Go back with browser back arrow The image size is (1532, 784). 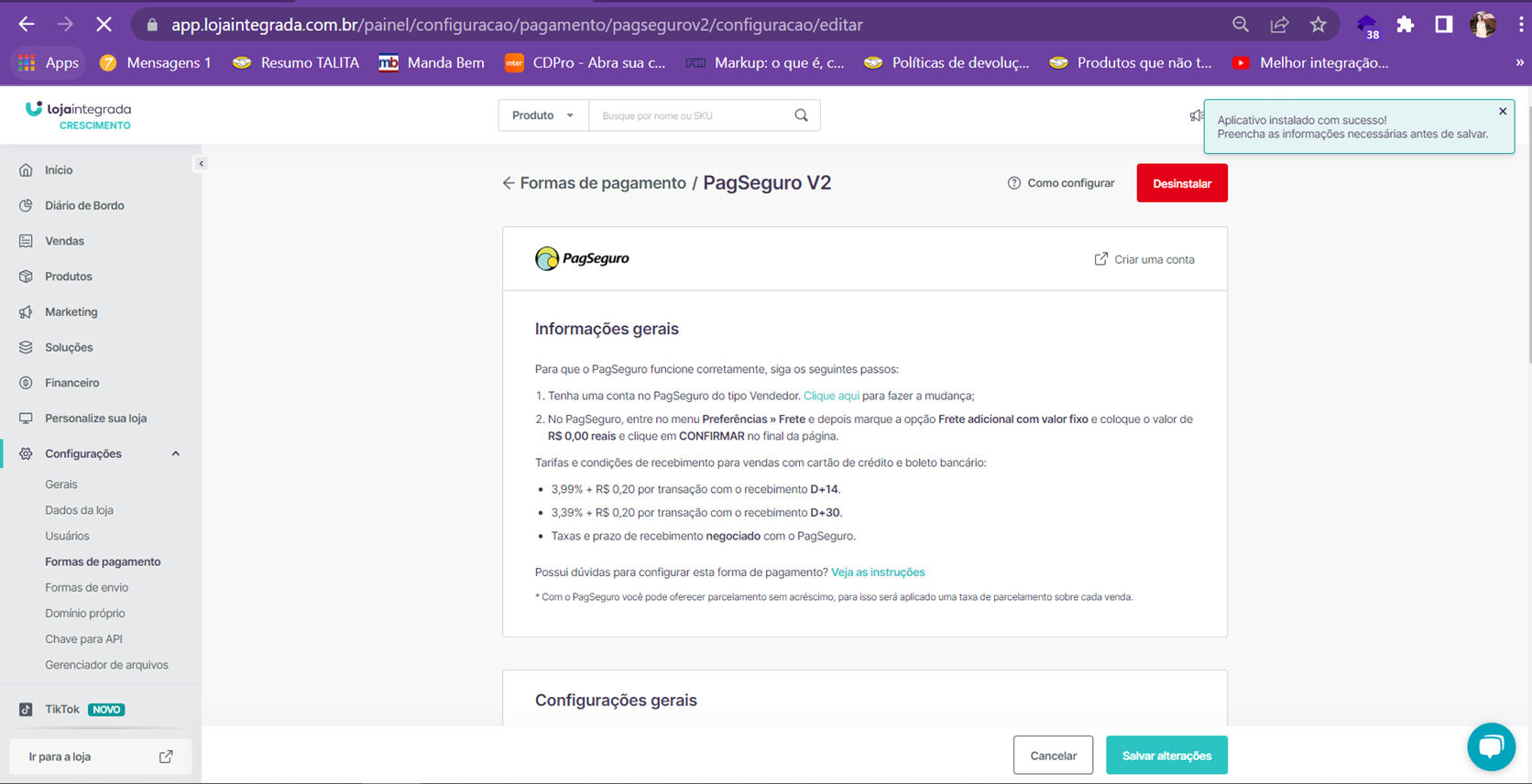click(27, 25)
